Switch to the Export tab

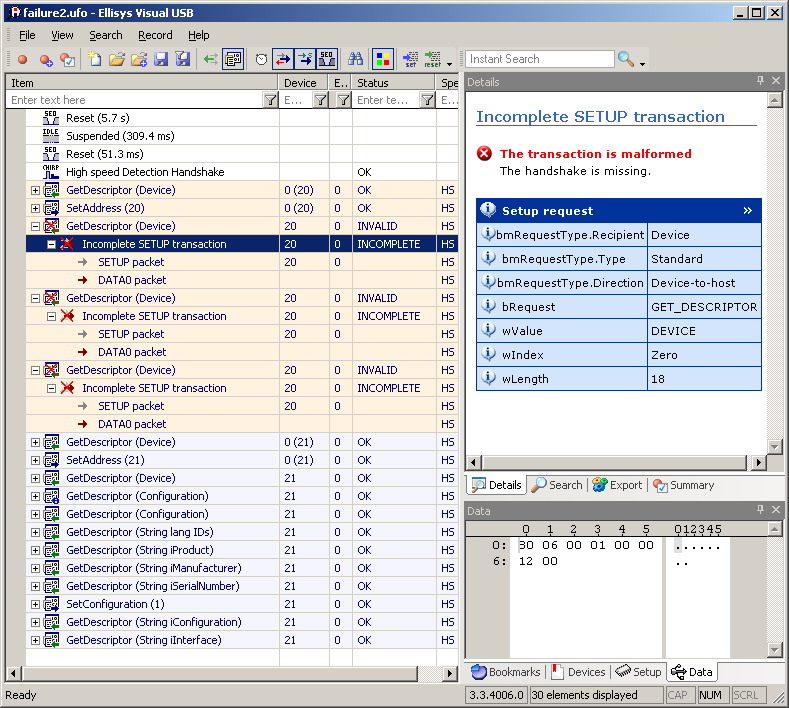[x=617, y=485]
